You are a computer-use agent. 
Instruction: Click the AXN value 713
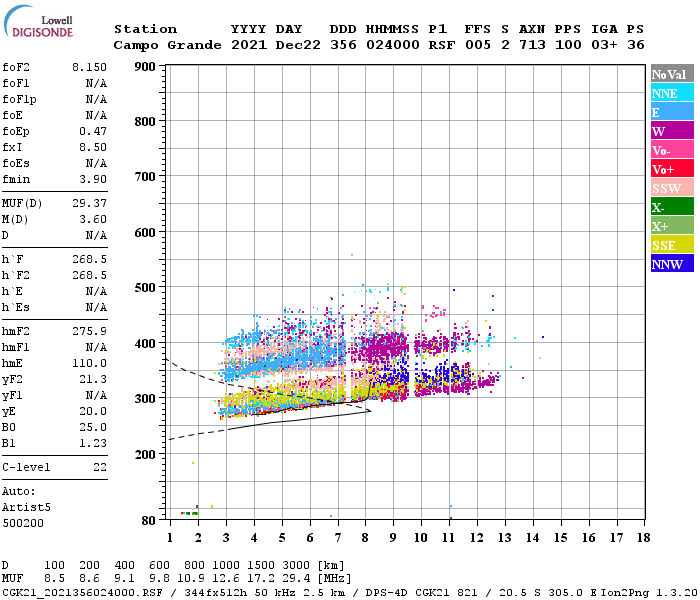coord(532,45)
